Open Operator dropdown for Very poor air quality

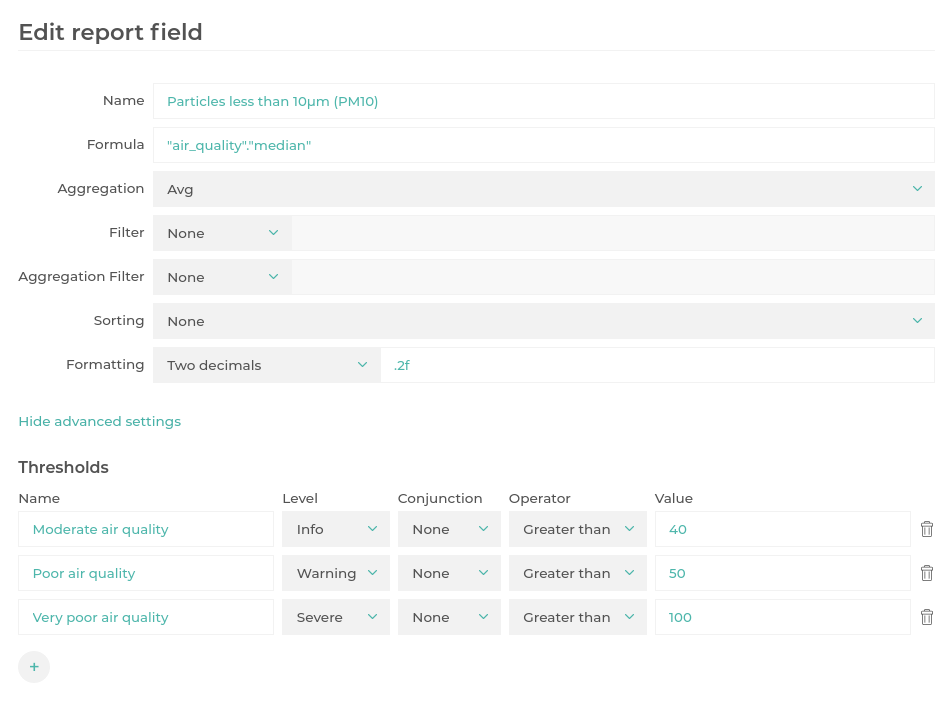(x=577, y=617)
